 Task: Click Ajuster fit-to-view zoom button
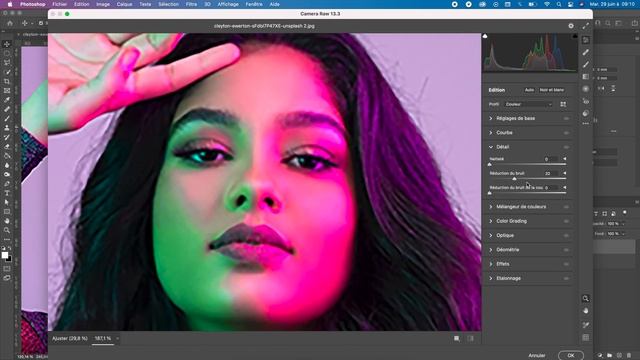coord(70,338)
